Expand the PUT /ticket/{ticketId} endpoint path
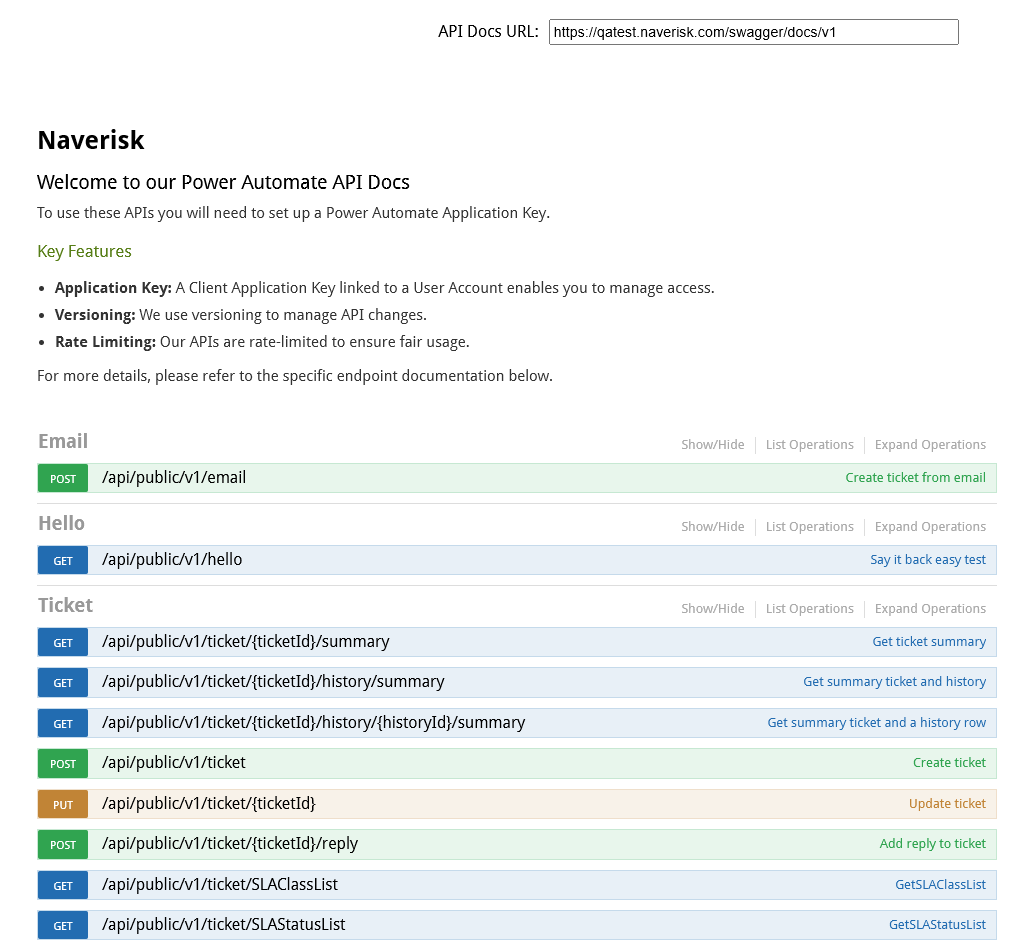The height and width of the screenshot is (951, 1012). pos(208,804)
